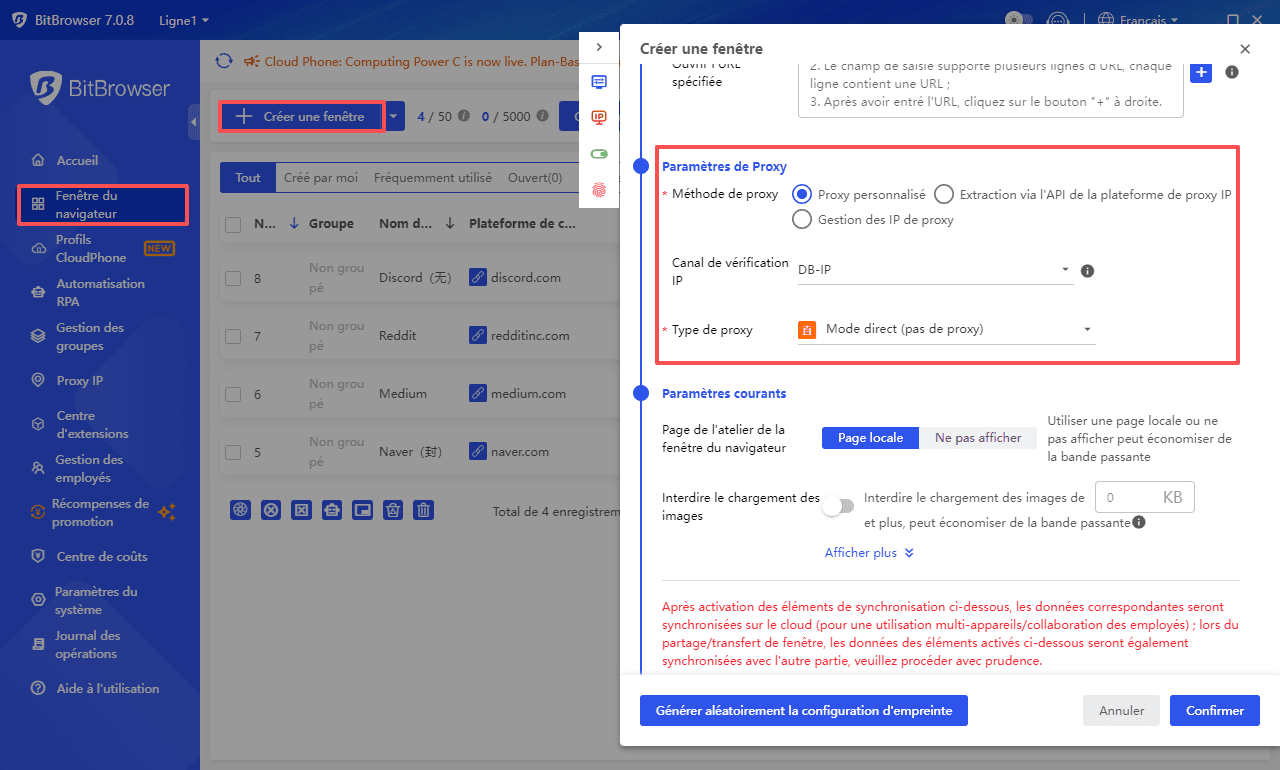Switch to the Créé par moi tab
The height and width of the screenshot is (770, 1280).
(x=320, y=178)
